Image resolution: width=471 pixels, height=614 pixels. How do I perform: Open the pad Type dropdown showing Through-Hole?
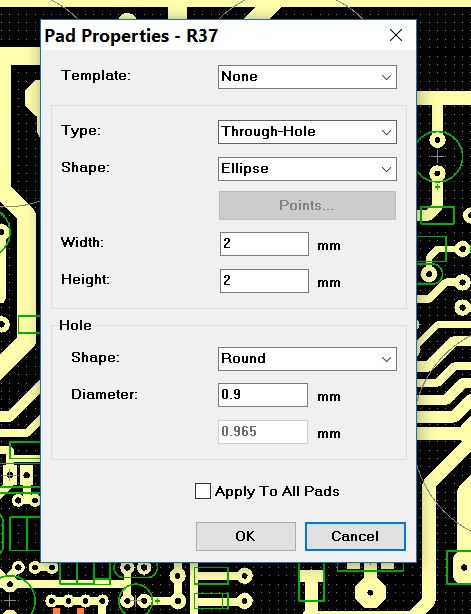pyautogui.click(x=307, y=132)
